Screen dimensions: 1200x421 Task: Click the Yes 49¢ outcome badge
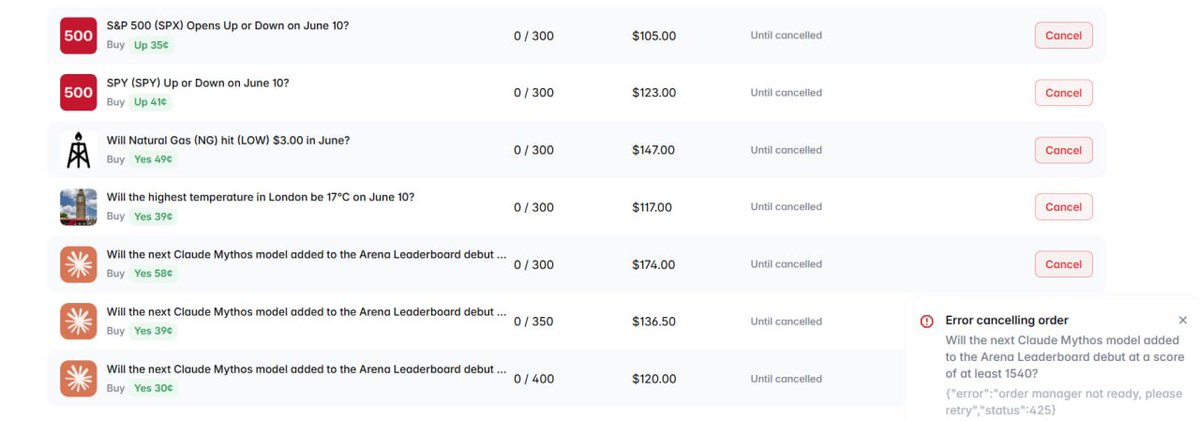click(153, 159)
